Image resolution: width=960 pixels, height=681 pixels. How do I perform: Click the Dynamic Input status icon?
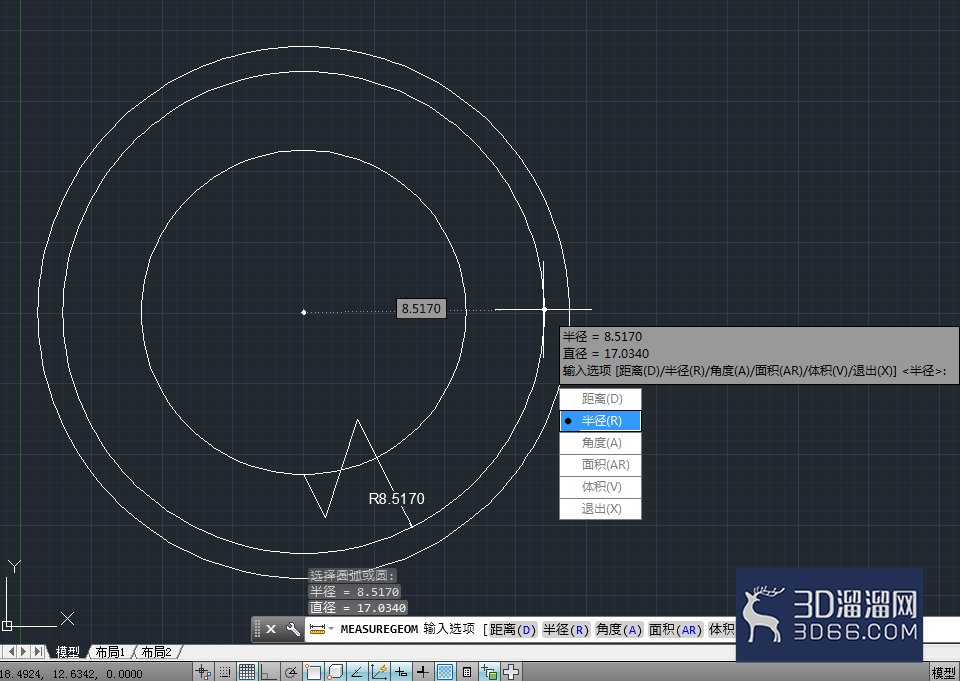(x=401, y=672)
